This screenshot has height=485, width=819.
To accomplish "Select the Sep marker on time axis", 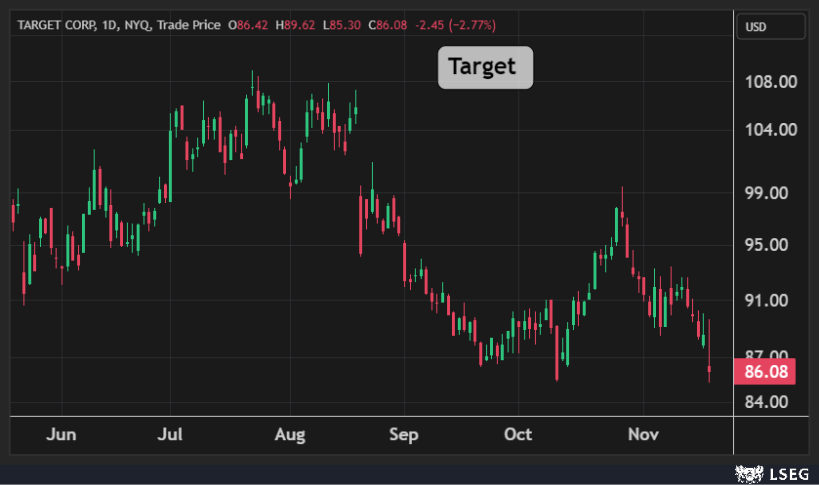I will (403, 435).
